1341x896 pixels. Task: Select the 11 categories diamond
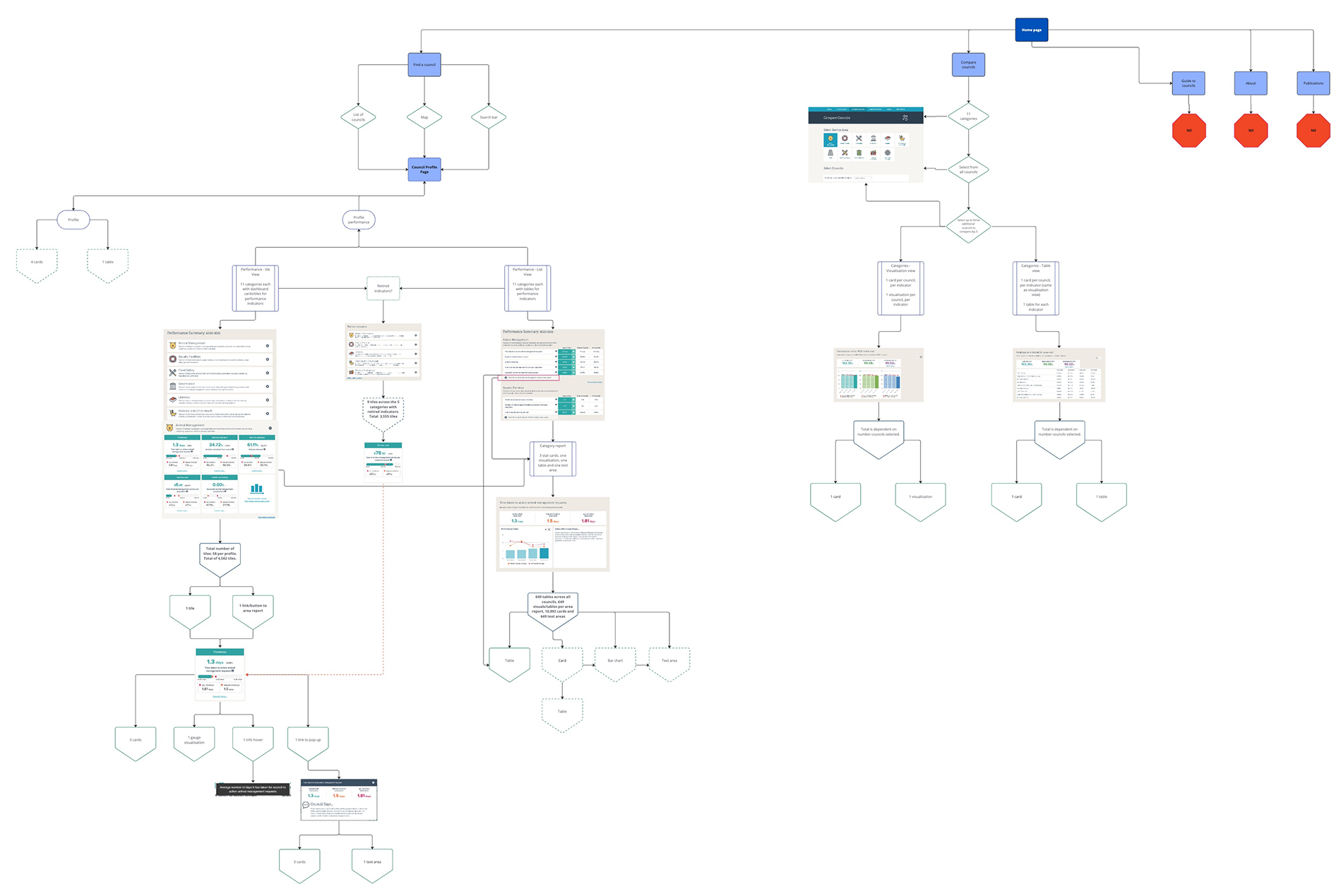(x=968, y=116)
